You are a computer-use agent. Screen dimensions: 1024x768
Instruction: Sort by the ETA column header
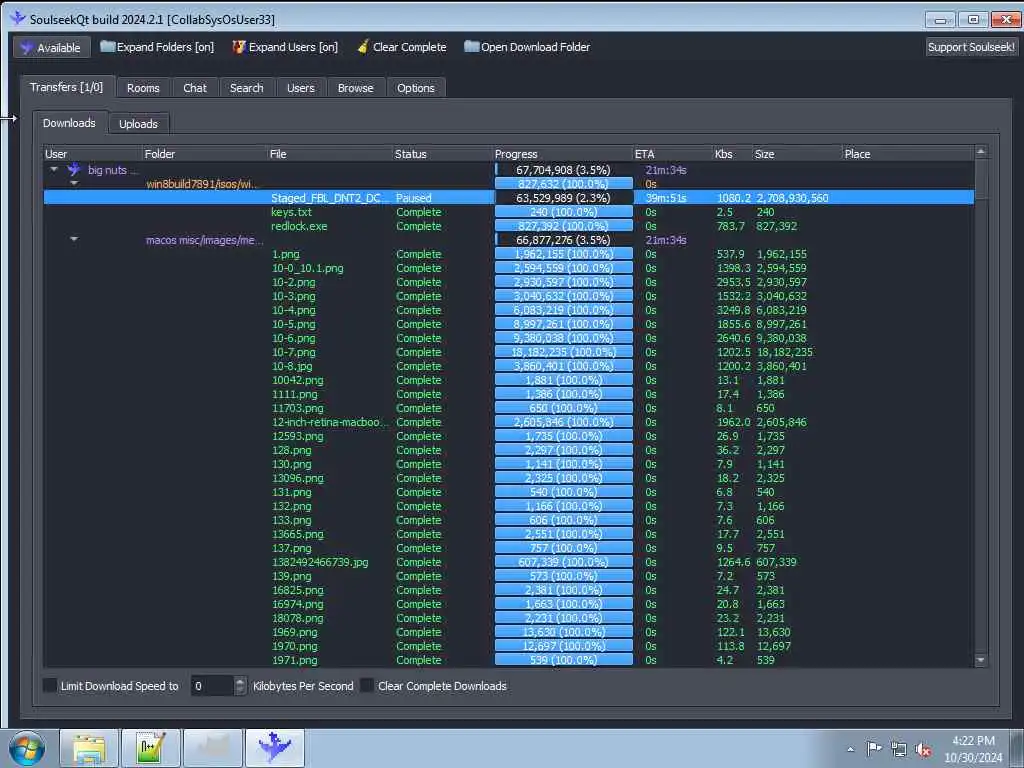pyautogui.click(x=673, y=154)
